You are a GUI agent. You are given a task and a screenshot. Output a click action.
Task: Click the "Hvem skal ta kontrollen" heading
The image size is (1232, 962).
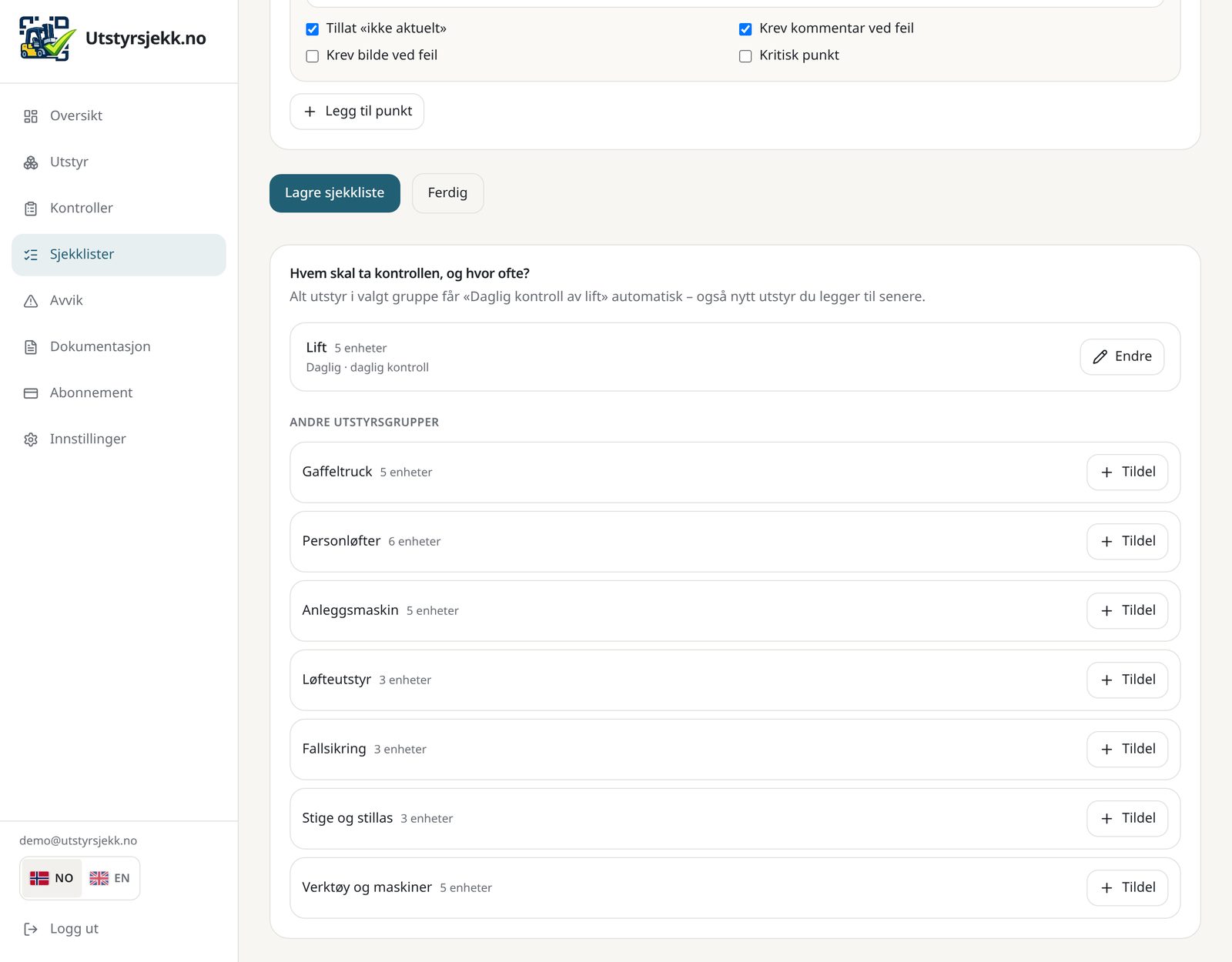[410, 274]
